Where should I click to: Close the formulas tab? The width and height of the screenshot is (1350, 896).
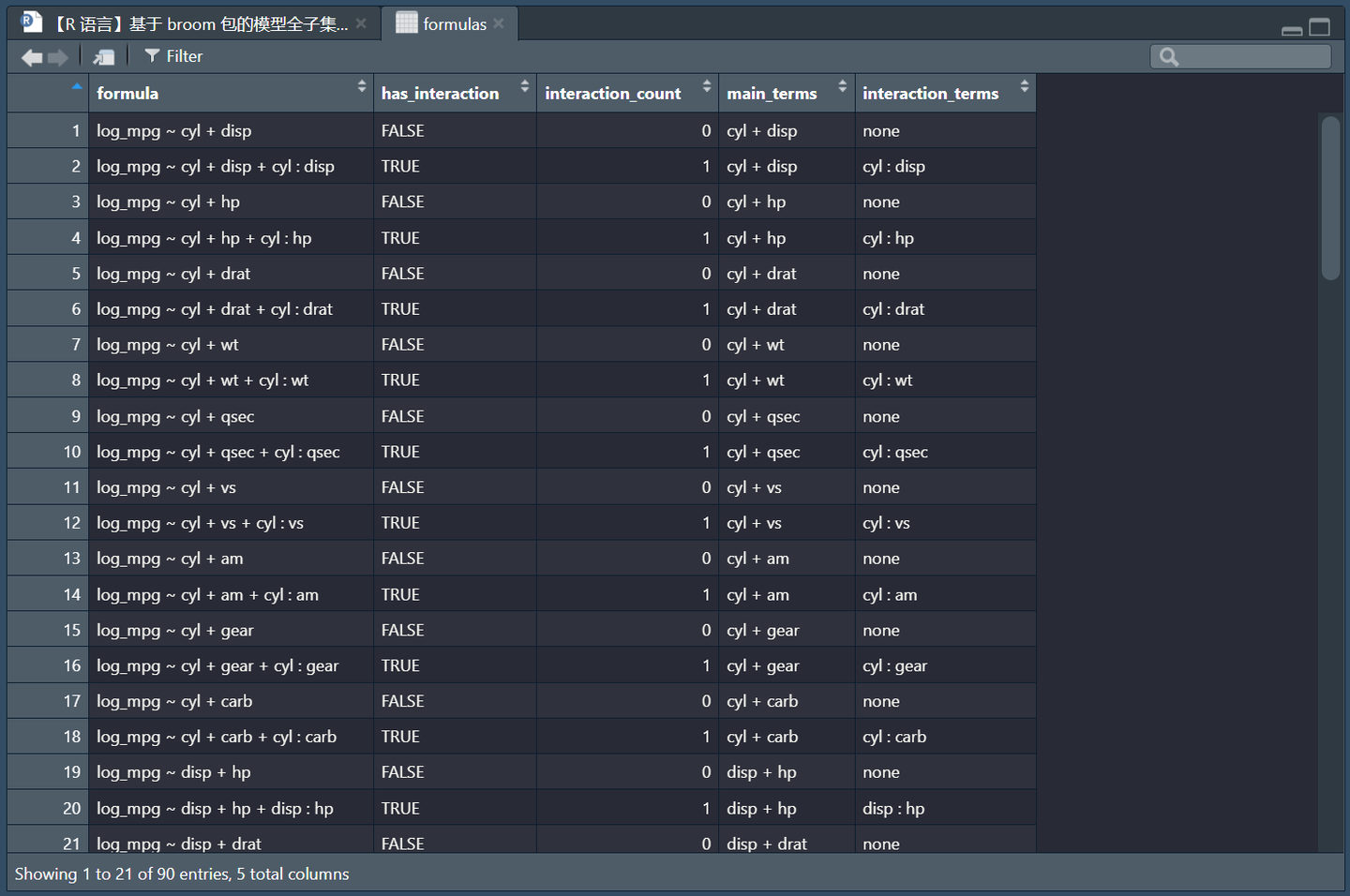pyautogui.click(x=499, y=23)
